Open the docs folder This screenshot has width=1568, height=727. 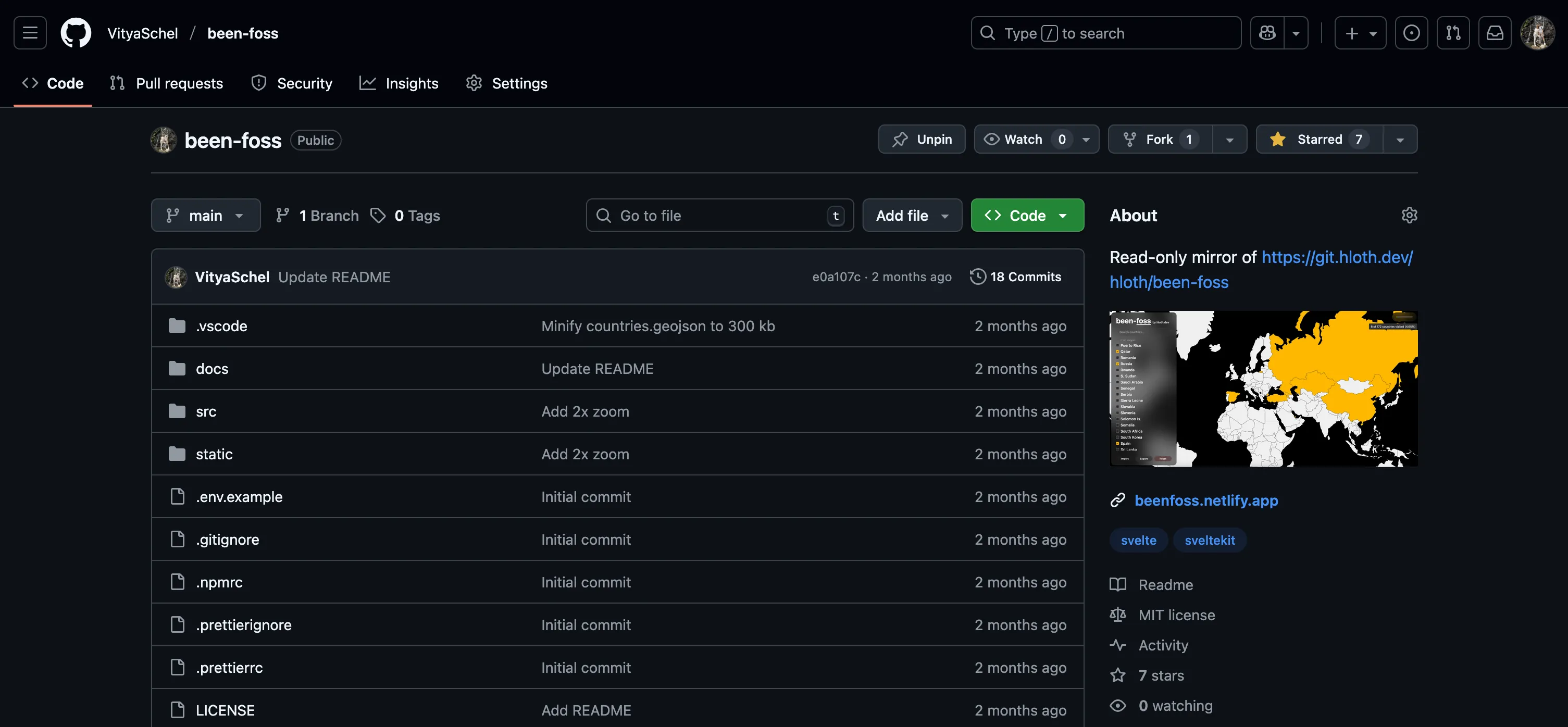212,369
